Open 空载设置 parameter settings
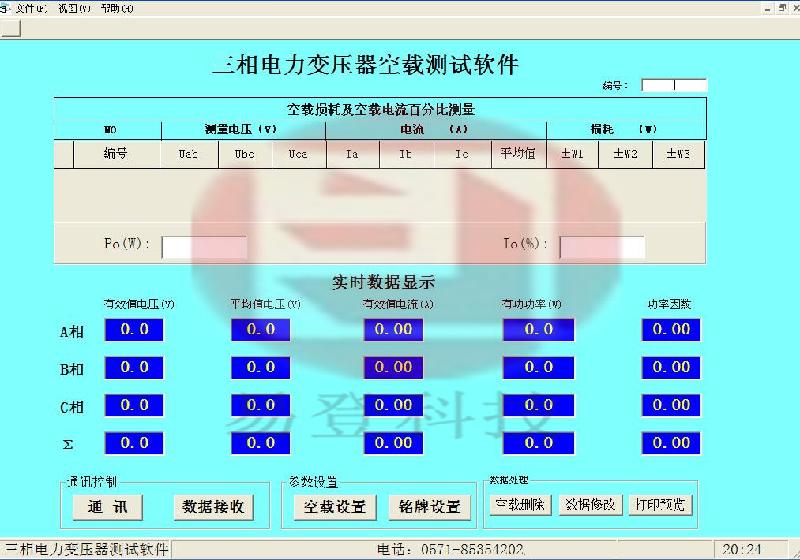The height and width of the screenshot is (560, 800). point(335,507)
